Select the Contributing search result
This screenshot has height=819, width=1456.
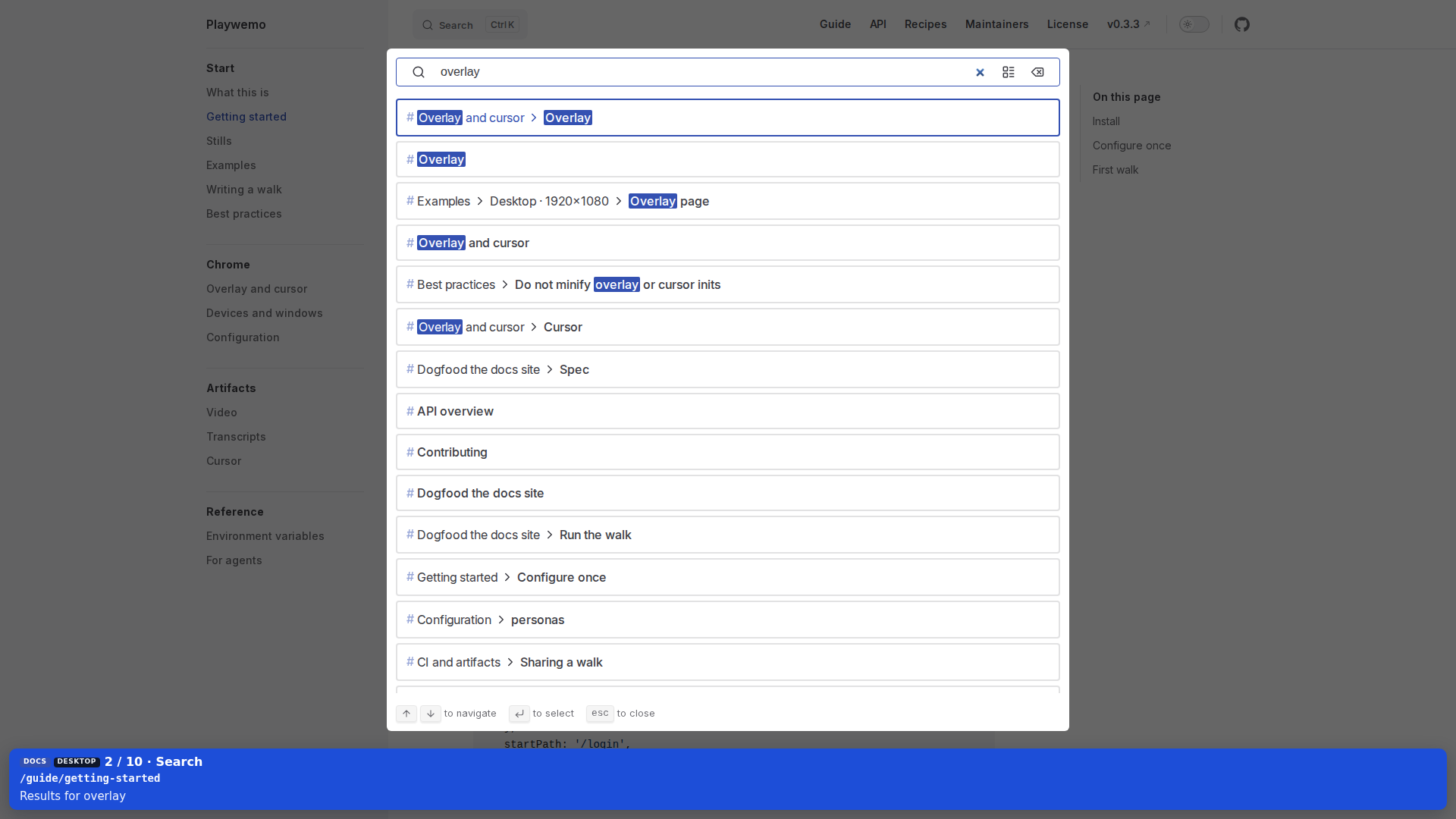tap(728, 452)
